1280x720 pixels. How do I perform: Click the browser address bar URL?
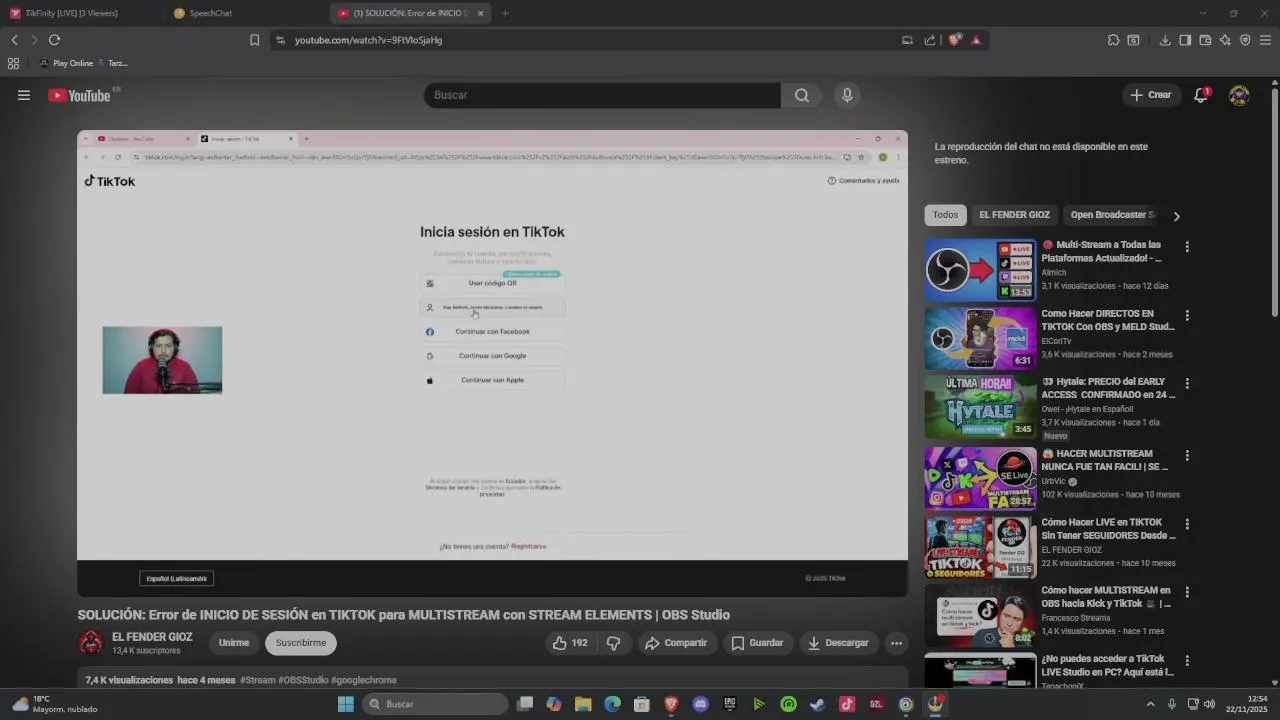coord(368,40)
